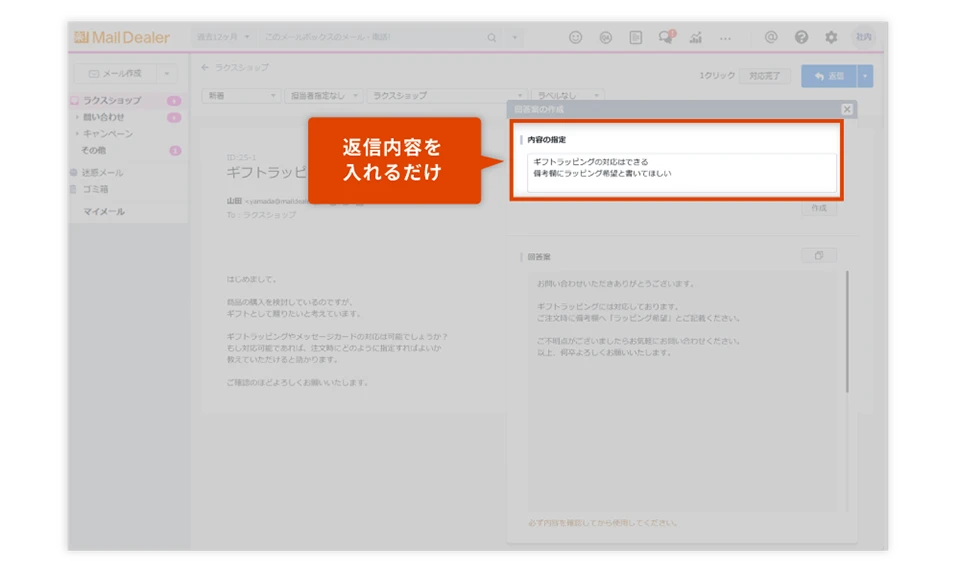Click the document report icon in the toolbar
The height and width of the screenshot is (576, 960).
click(x=634, y=36)
